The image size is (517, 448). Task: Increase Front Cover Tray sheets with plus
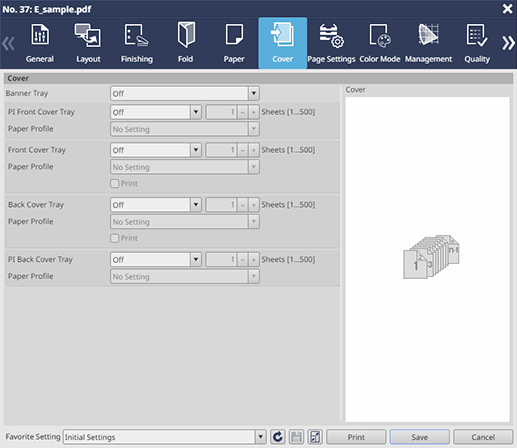(x=254, y=150)
